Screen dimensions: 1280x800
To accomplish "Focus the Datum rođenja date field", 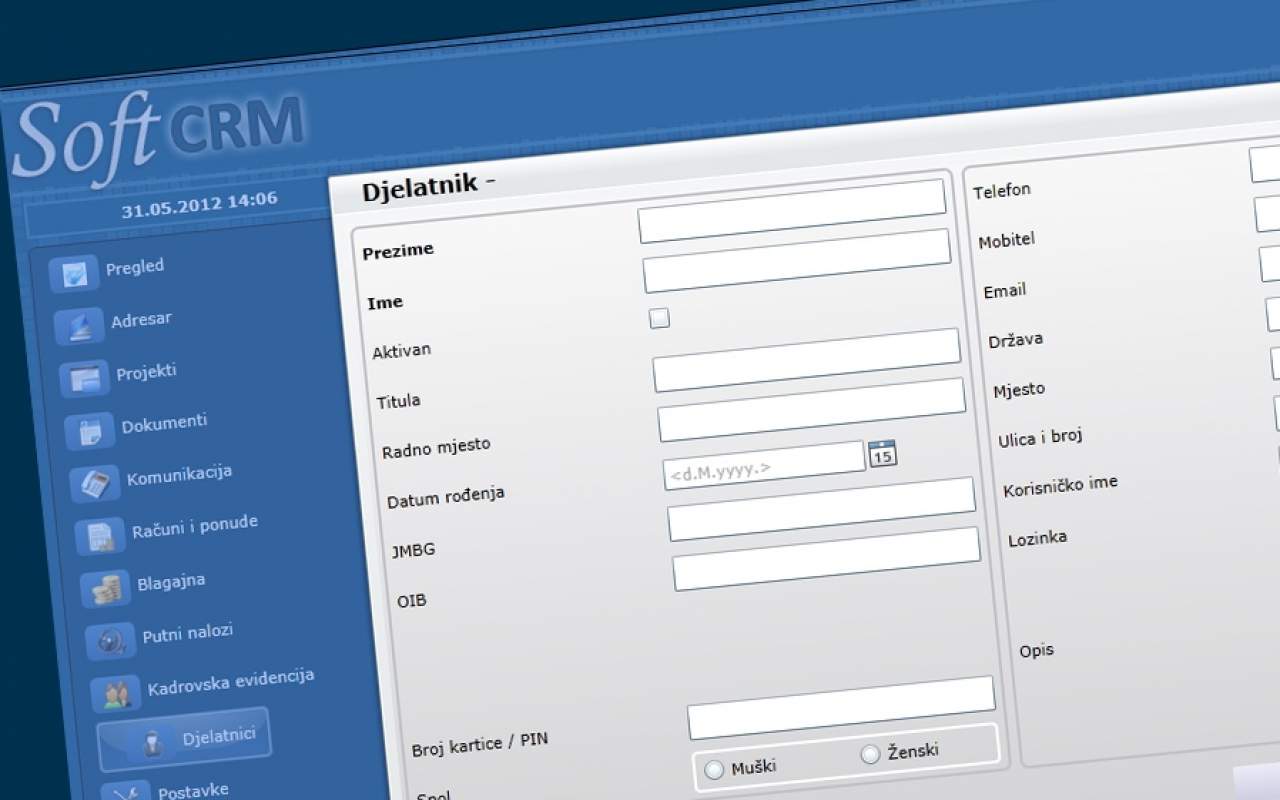I will click(764, 465).
